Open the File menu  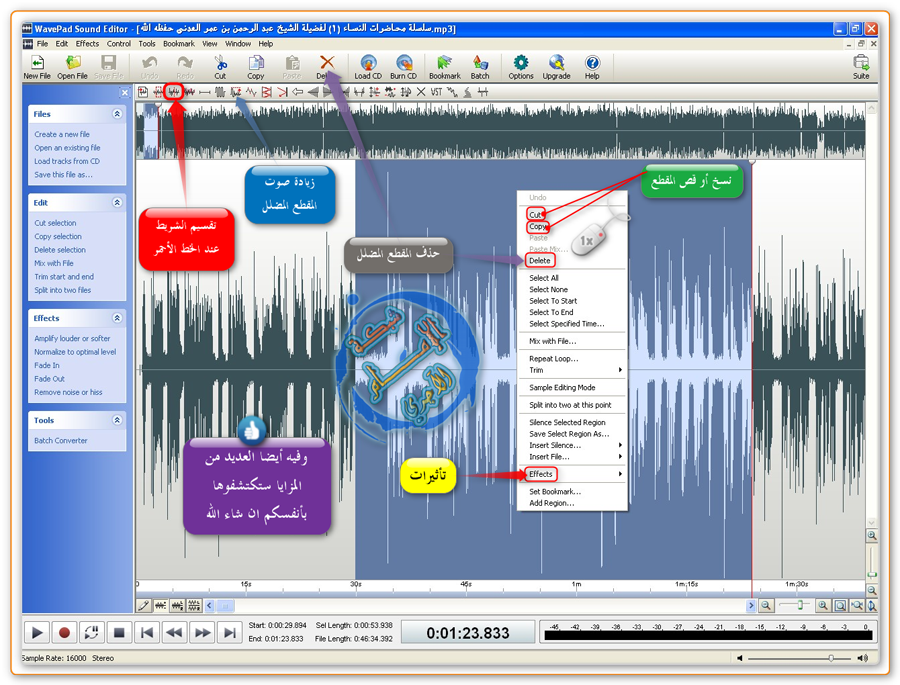42,44
